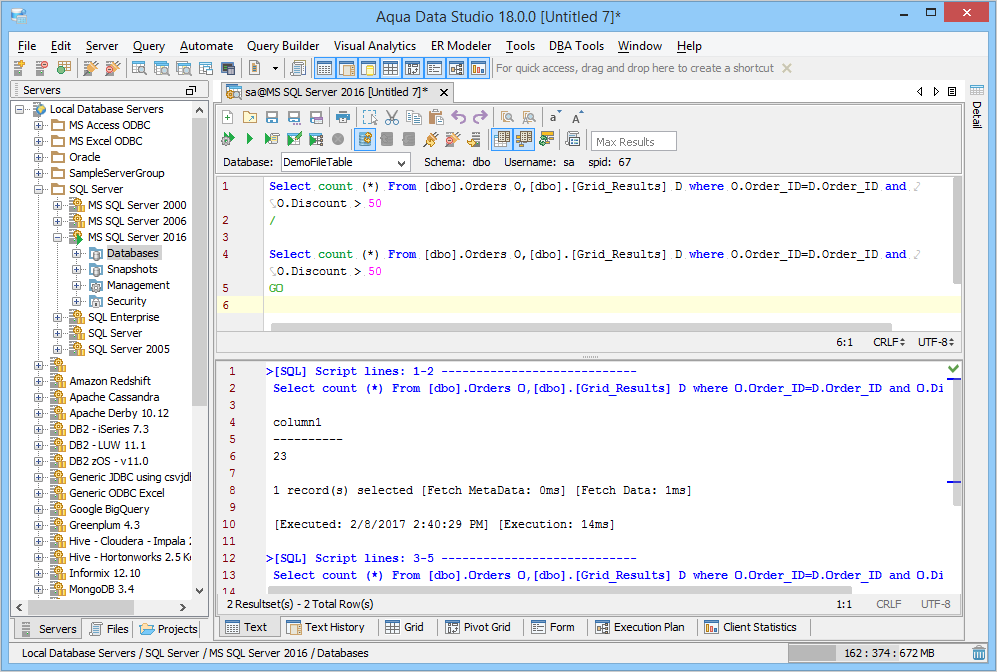Expand the Amazon Redshift server node

[x=39, y=381]
